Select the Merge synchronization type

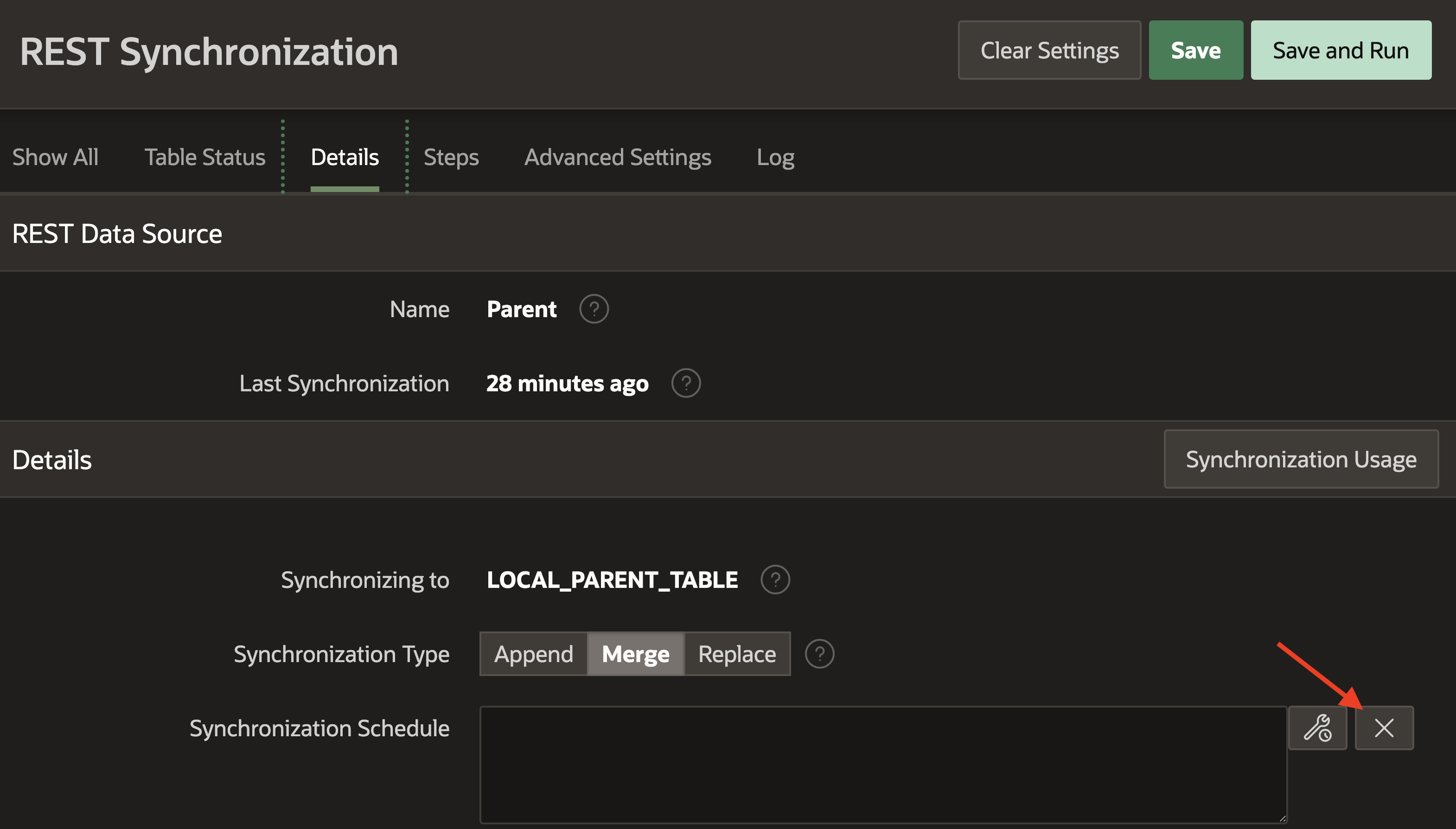coord(635,654)
